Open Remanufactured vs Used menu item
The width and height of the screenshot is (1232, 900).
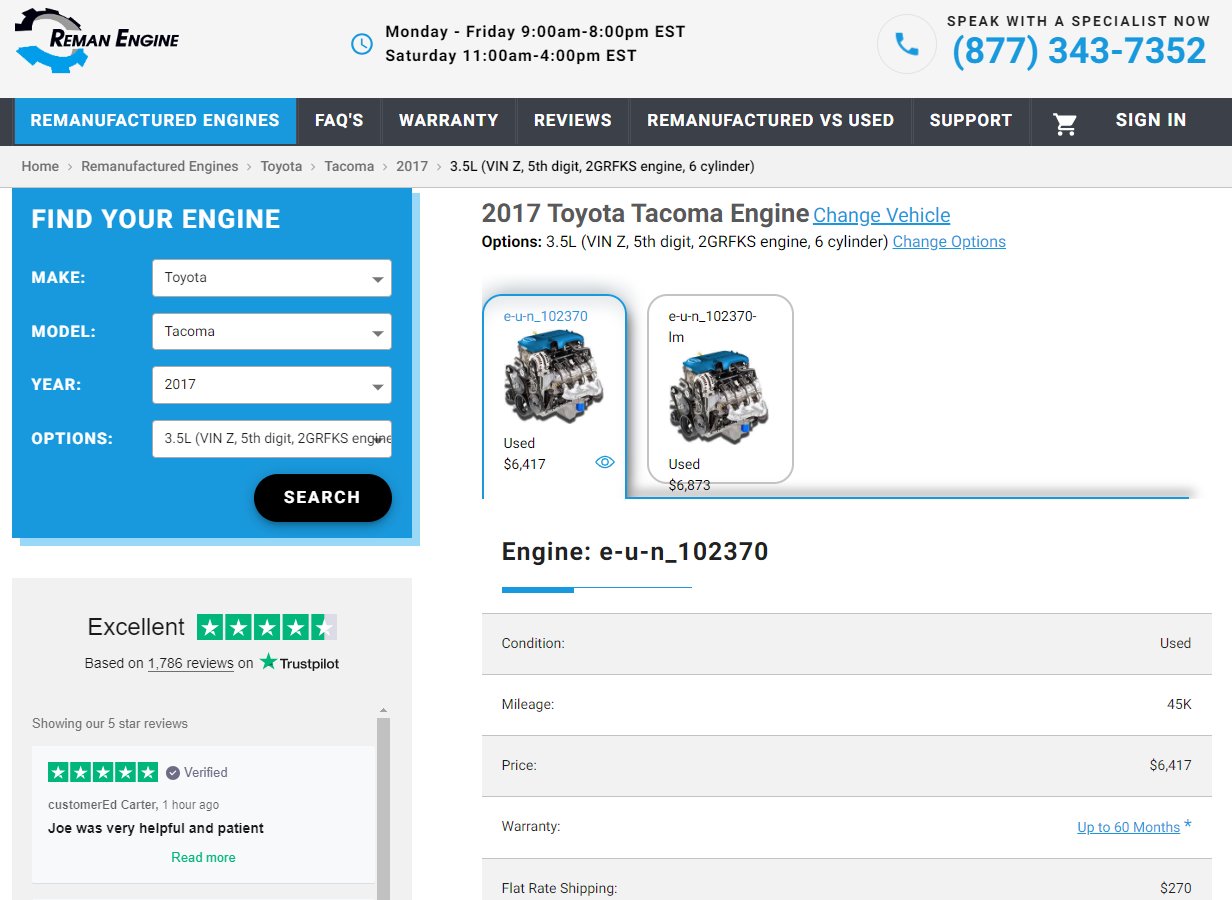[x=770, y=121]
